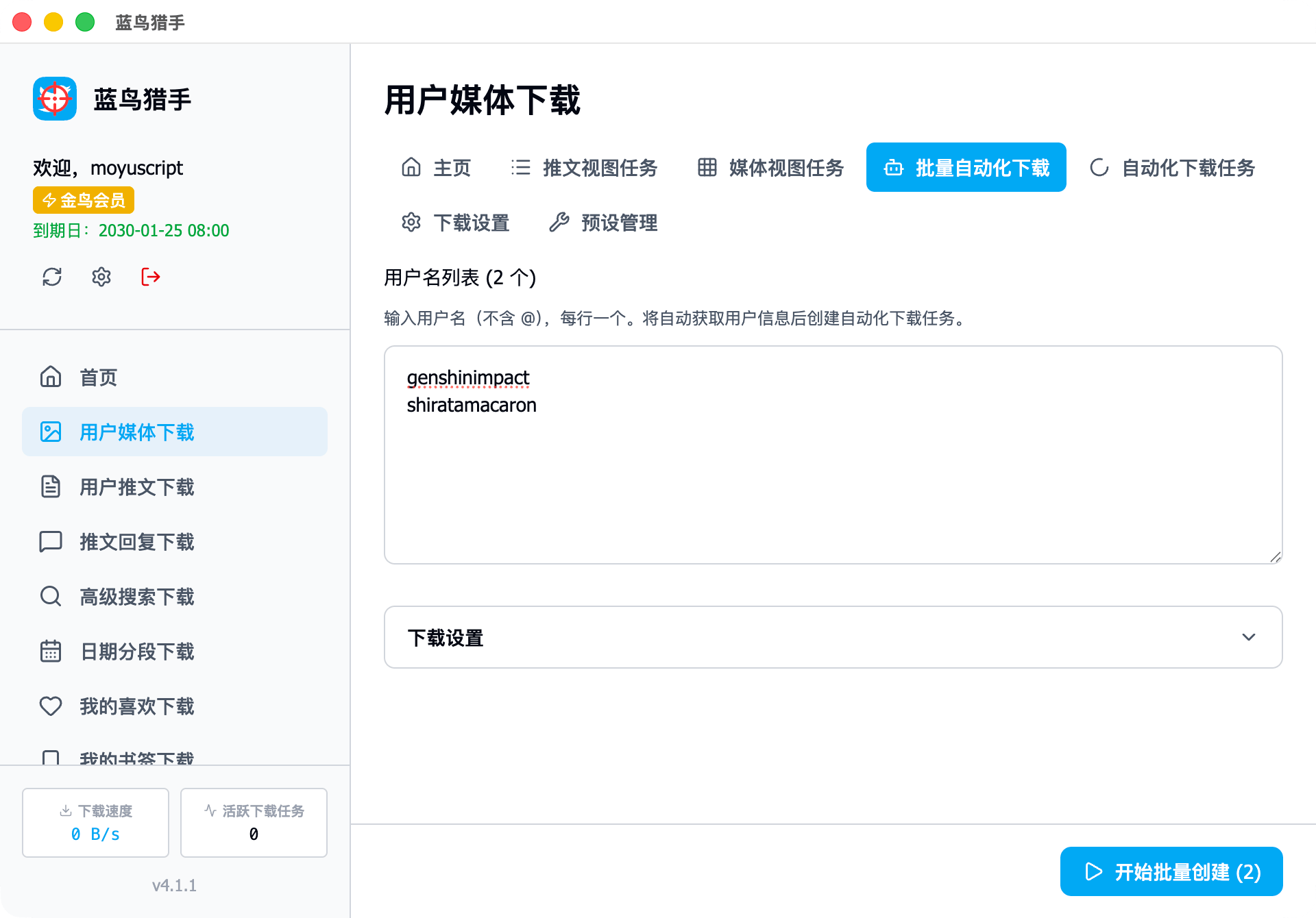Click the chevron arrow on 下载设置 panel
Screen dimensions: 1316x918
pyautogui.click(x=1248, y=637)
